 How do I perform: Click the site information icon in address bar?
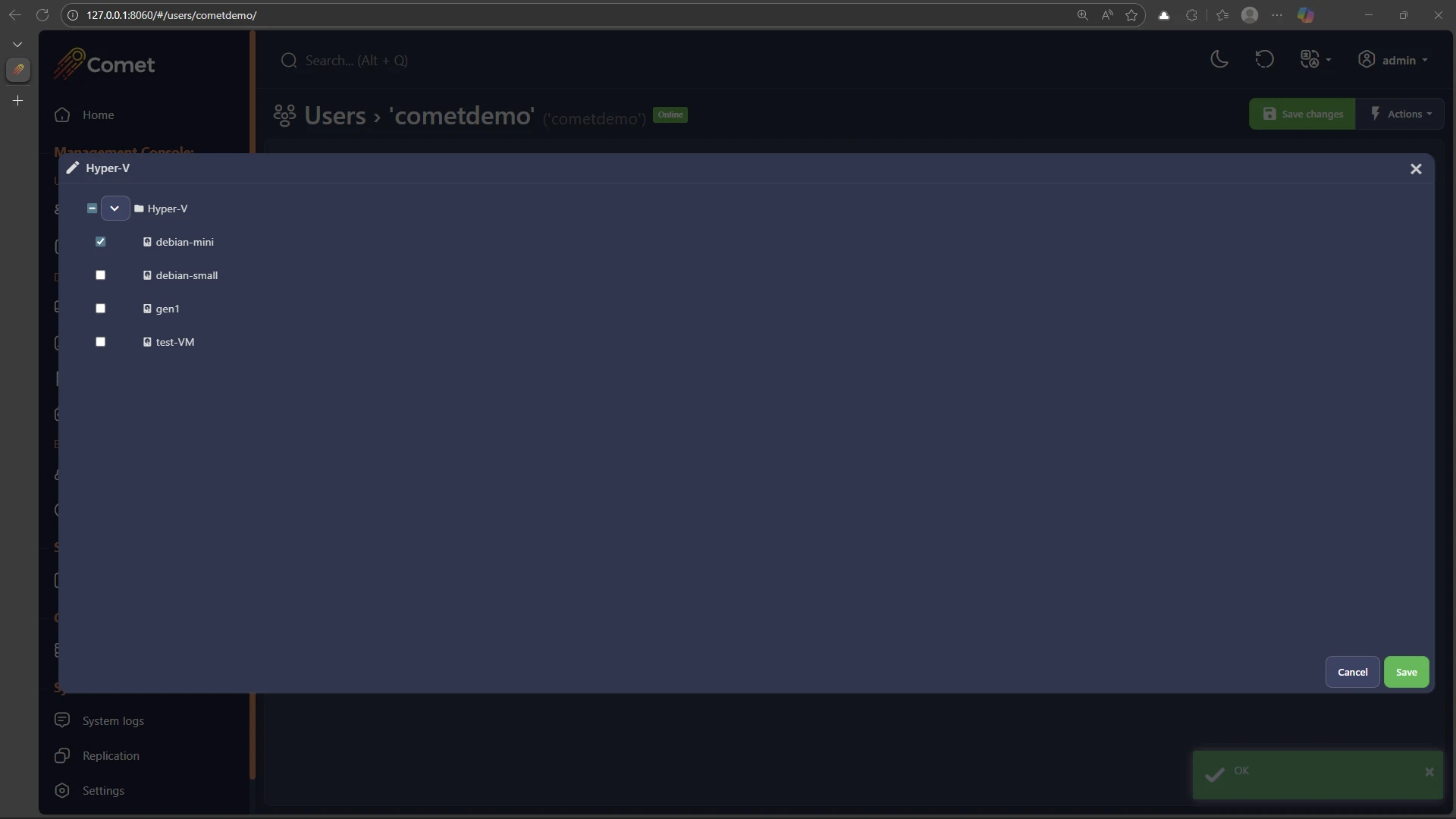pos(73,15)
